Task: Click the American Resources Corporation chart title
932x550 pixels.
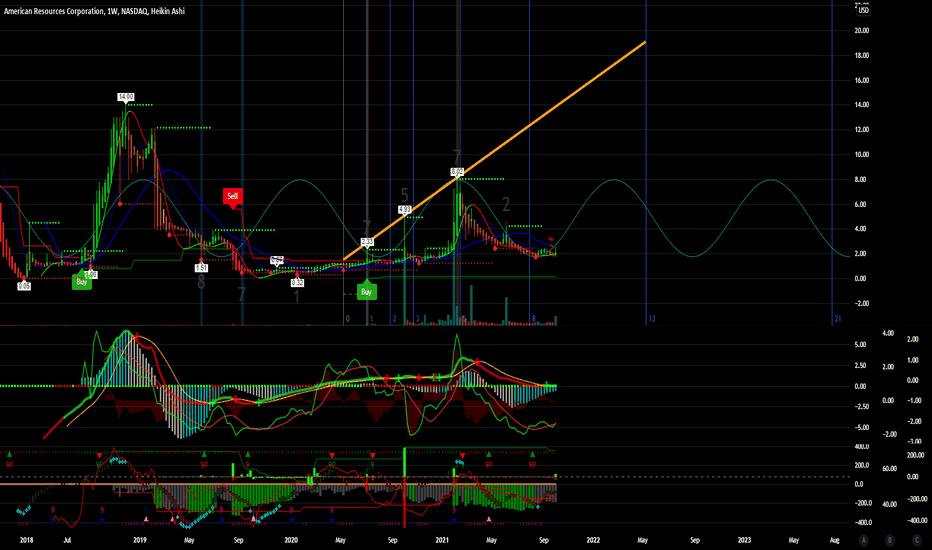Action: point(94,11)
